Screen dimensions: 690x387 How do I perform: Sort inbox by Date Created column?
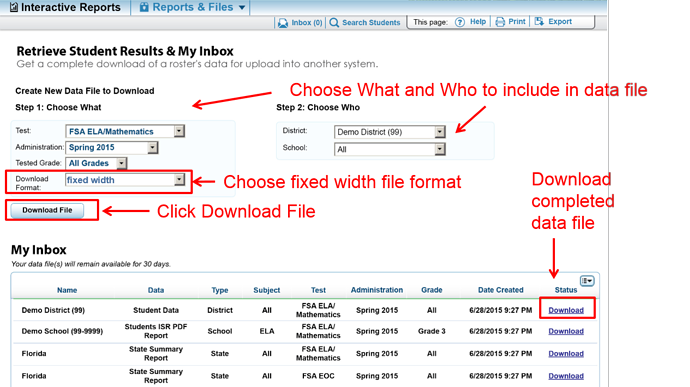(501, 290)
